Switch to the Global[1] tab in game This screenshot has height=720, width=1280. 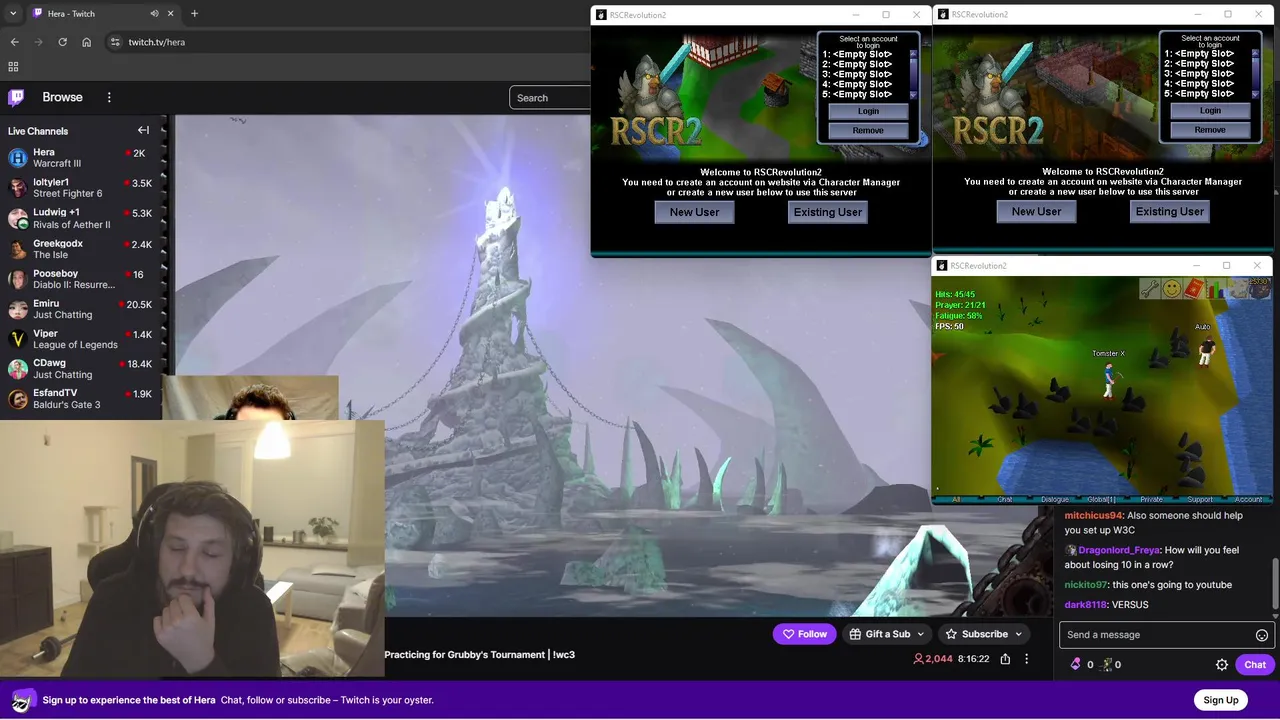(x=1102, y=499)
